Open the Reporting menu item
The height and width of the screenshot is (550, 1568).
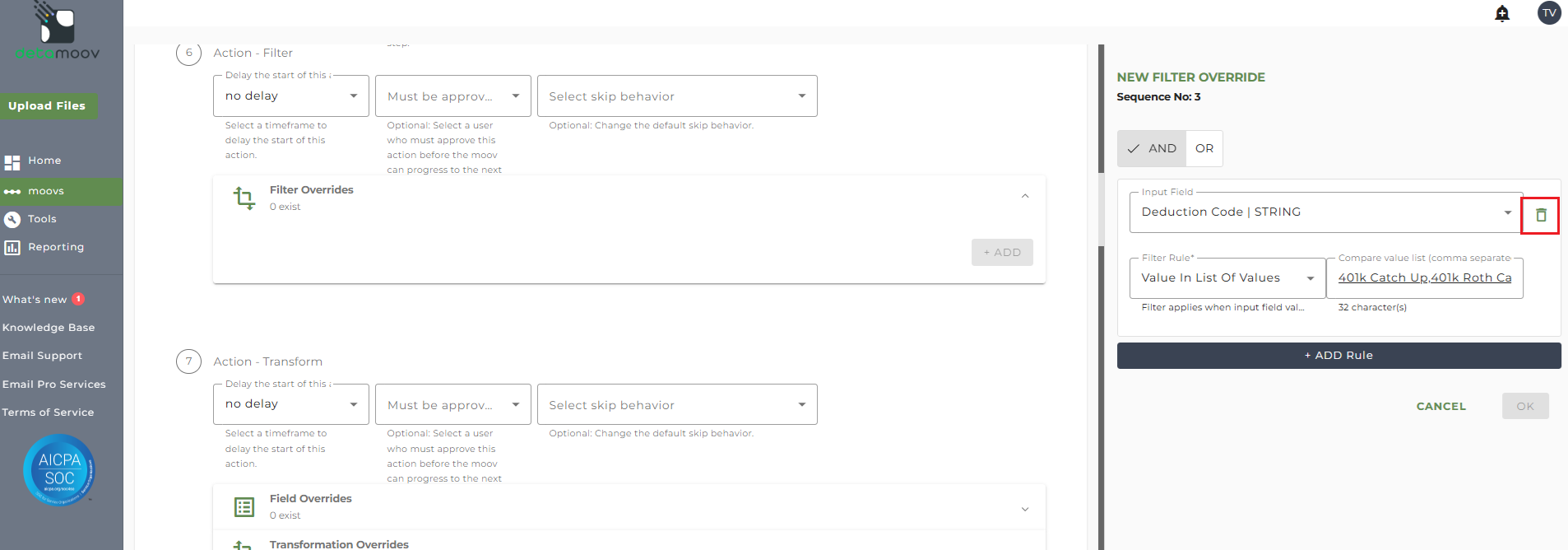click(x=55, y=247)
